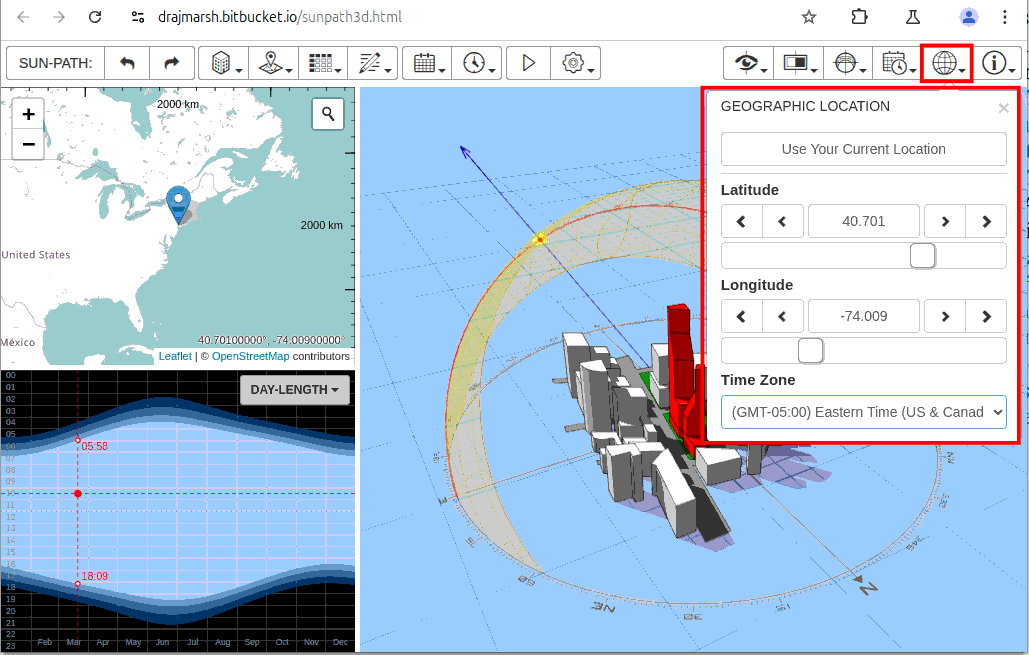Viewport: 1029px width, 655px height.
Task: Close the Geographic Location panel
Action: click(x=1003, y=108)
